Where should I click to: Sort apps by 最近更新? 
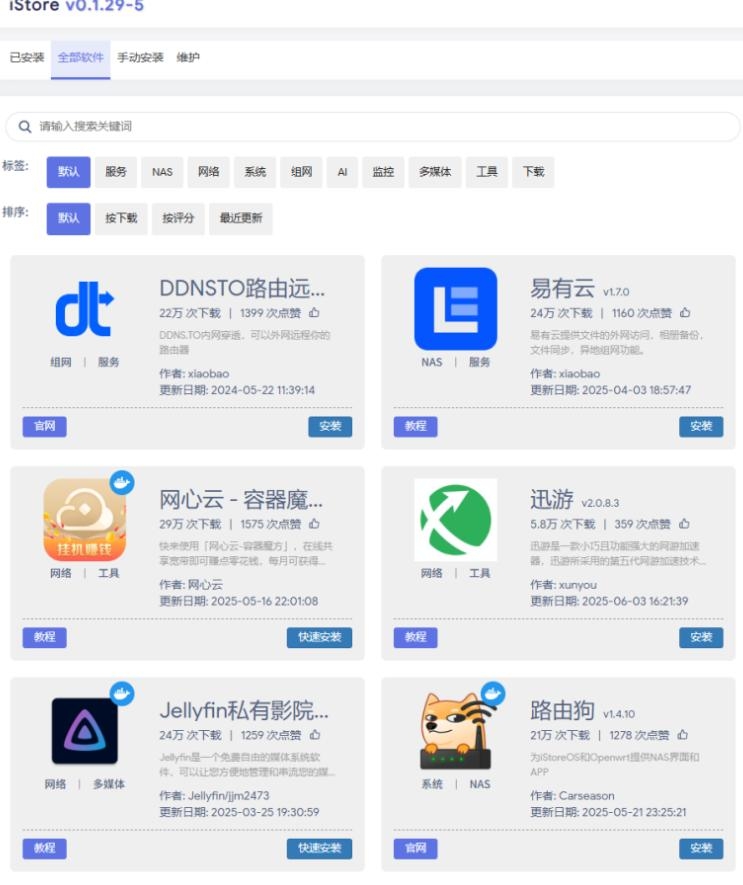coord(241,218)
